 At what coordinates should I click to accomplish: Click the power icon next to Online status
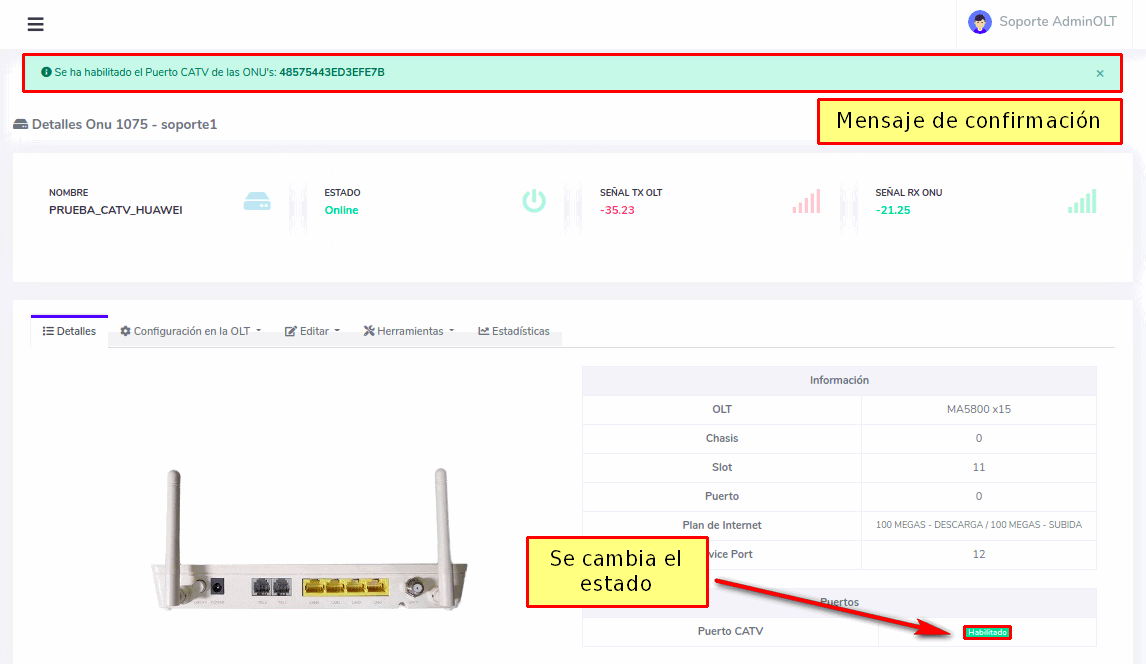tap(534, 201)
